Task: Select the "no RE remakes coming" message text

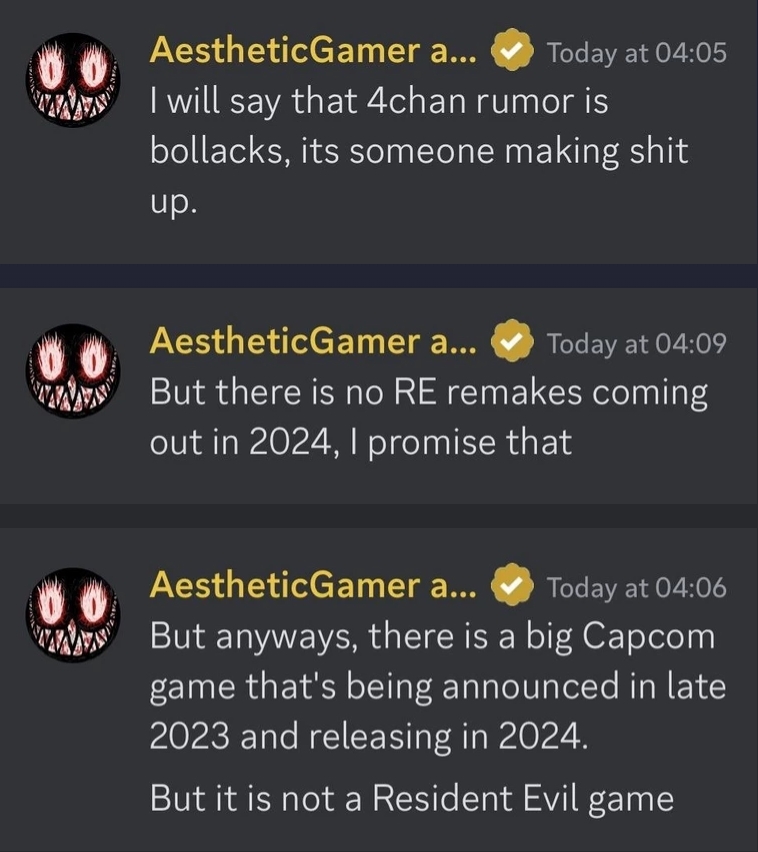Action: point(428,393)
